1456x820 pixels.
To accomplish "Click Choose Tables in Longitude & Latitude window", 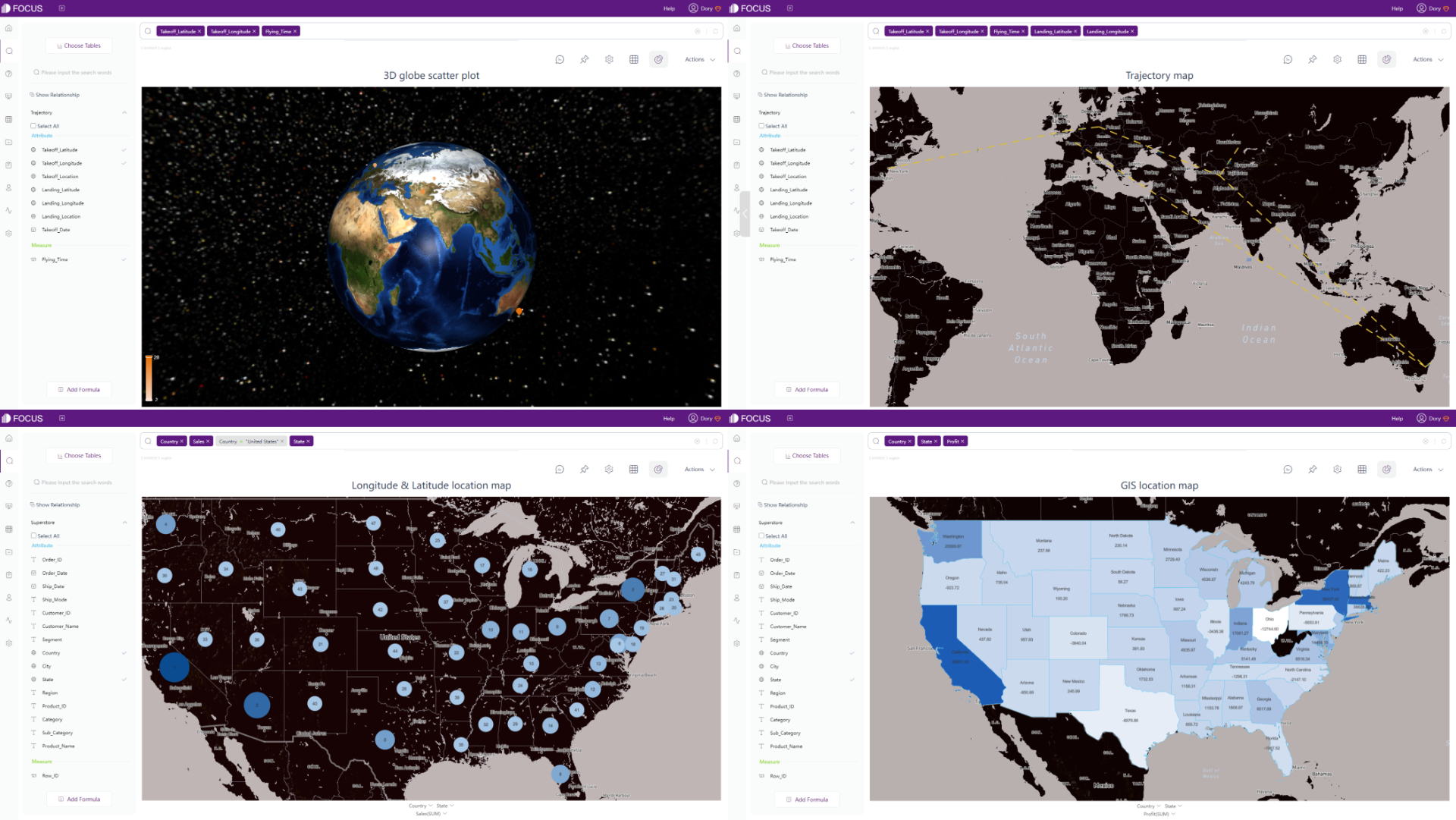I will [79, 456].
